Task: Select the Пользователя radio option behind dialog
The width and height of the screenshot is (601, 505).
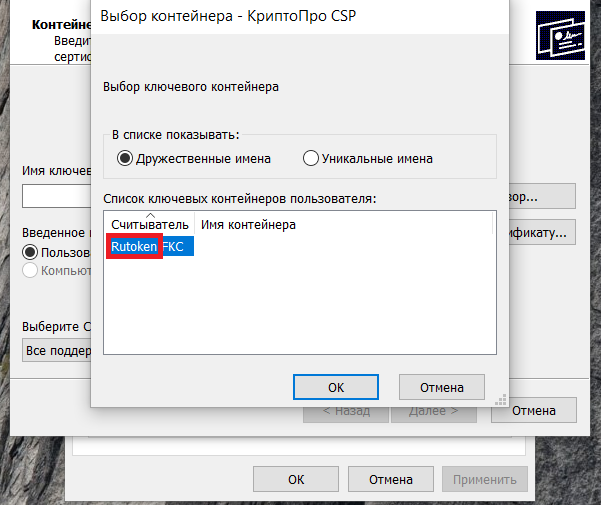Action: [x=30, y=252]
